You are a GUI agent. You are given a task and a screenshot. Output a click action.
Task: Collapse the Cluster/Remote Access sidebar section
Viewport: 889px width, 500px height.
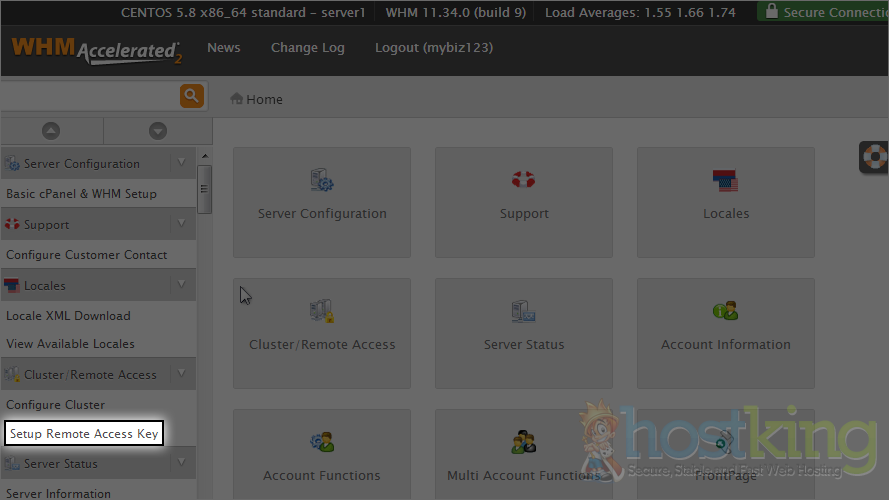[x=181, y=374]
